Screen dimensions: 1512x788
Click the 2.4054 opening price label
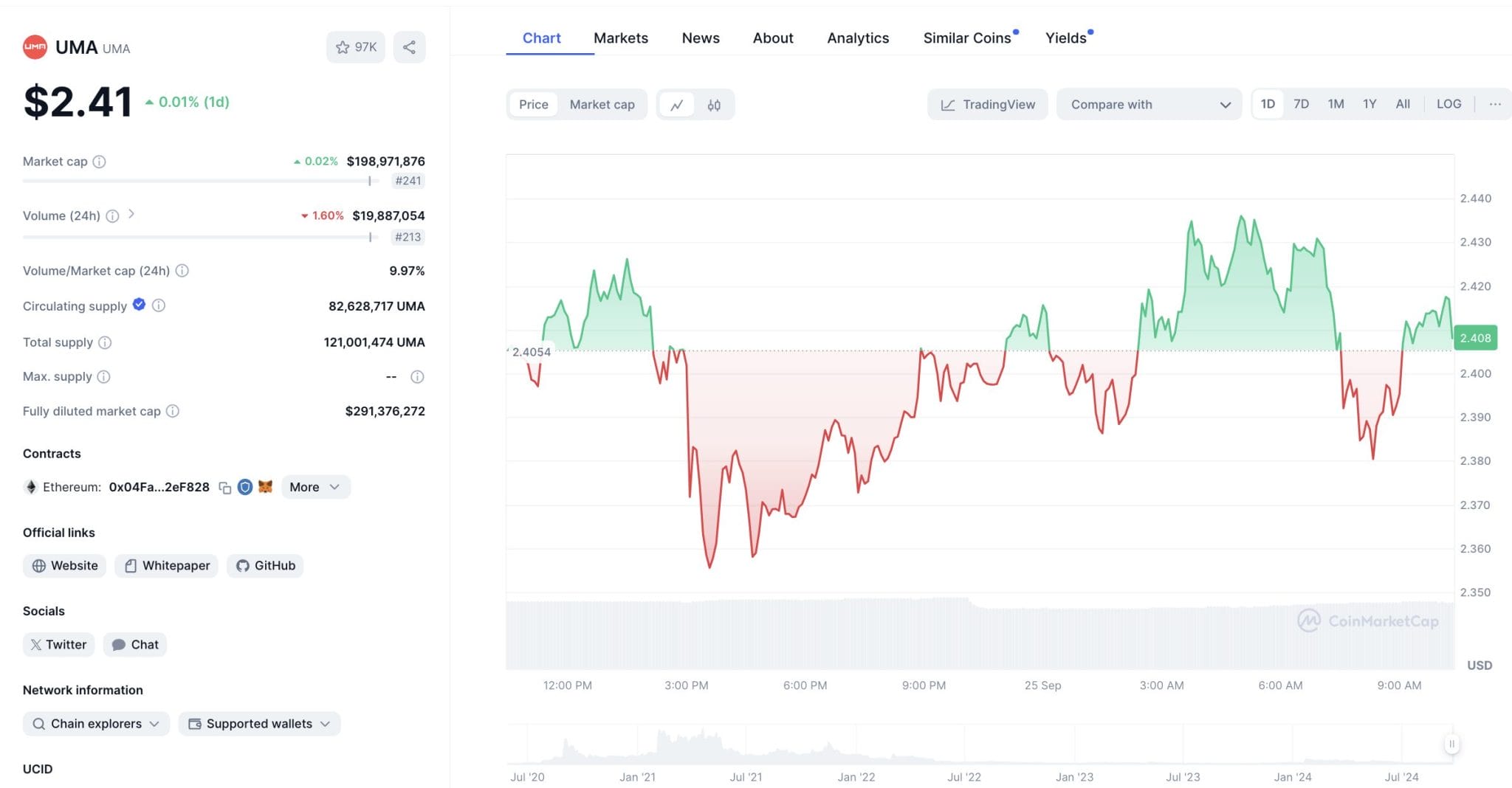[531, 352]
